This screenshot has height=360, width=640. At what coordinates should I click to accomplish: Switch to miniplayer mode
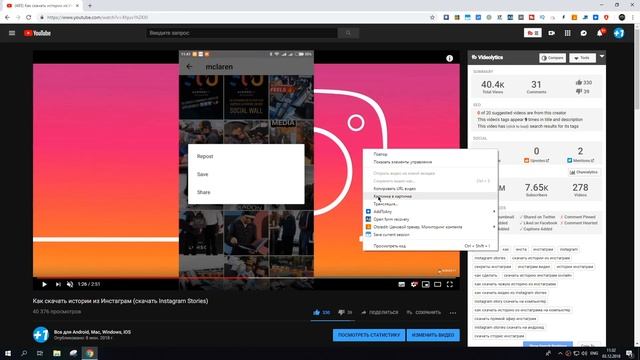click(x=426, y=284)
